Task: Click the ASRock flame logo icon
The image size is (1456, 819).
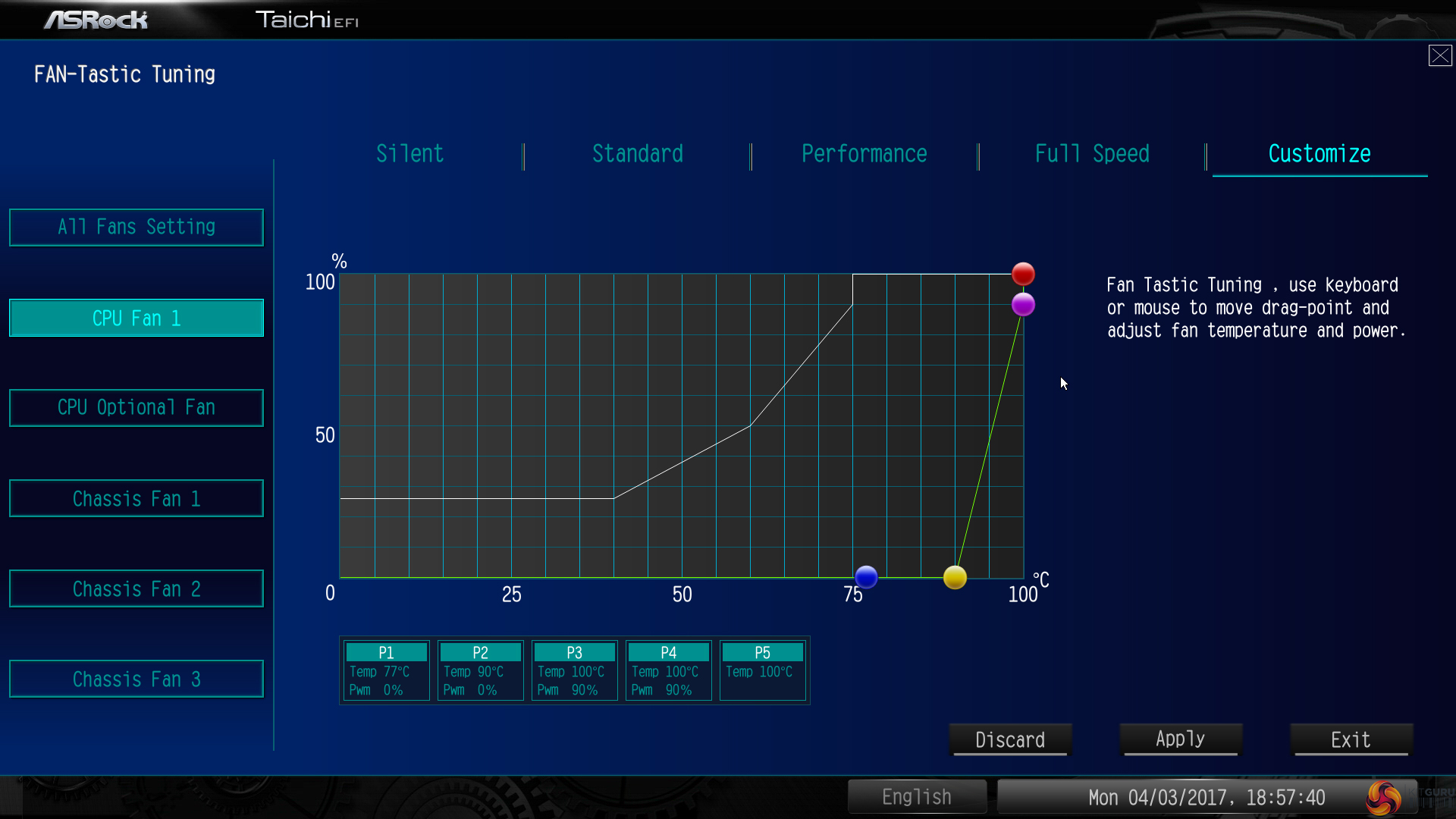Action: [x=1383, y=798]
